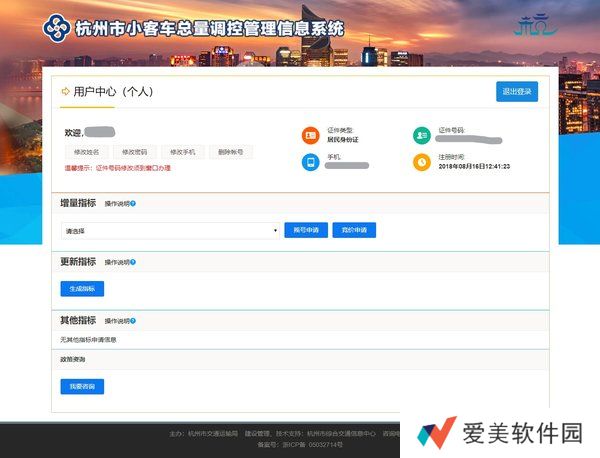This screenshot has height=458, width=600.
Task: Click the teal Hangzhou city logo in the header
Action: [536, 25]
